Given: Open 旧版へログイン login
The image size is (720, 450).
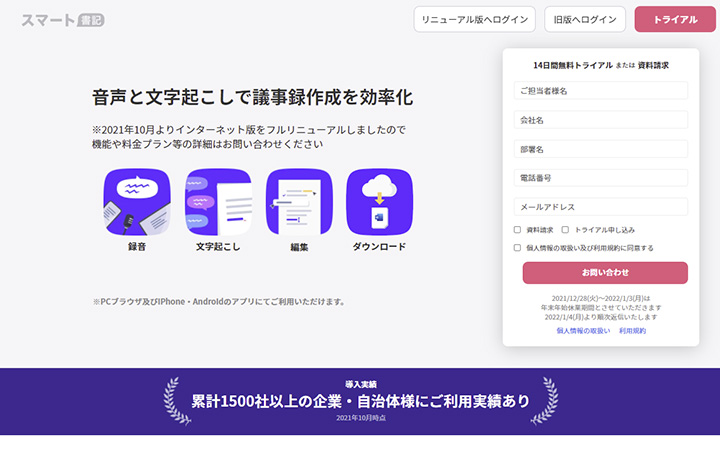Looking at the screenshot, I should click(585, 19).
